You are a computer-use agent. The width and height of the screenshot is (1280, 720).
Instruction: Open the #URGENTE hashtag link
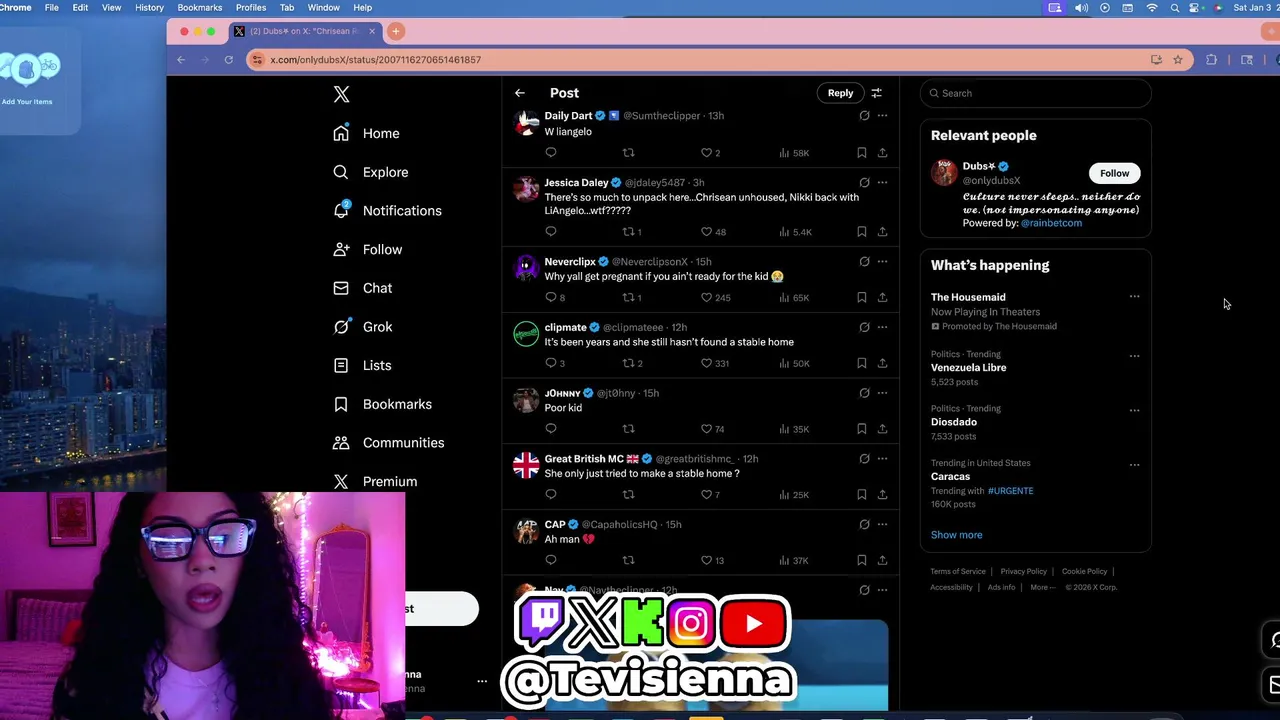[1010, 491]
